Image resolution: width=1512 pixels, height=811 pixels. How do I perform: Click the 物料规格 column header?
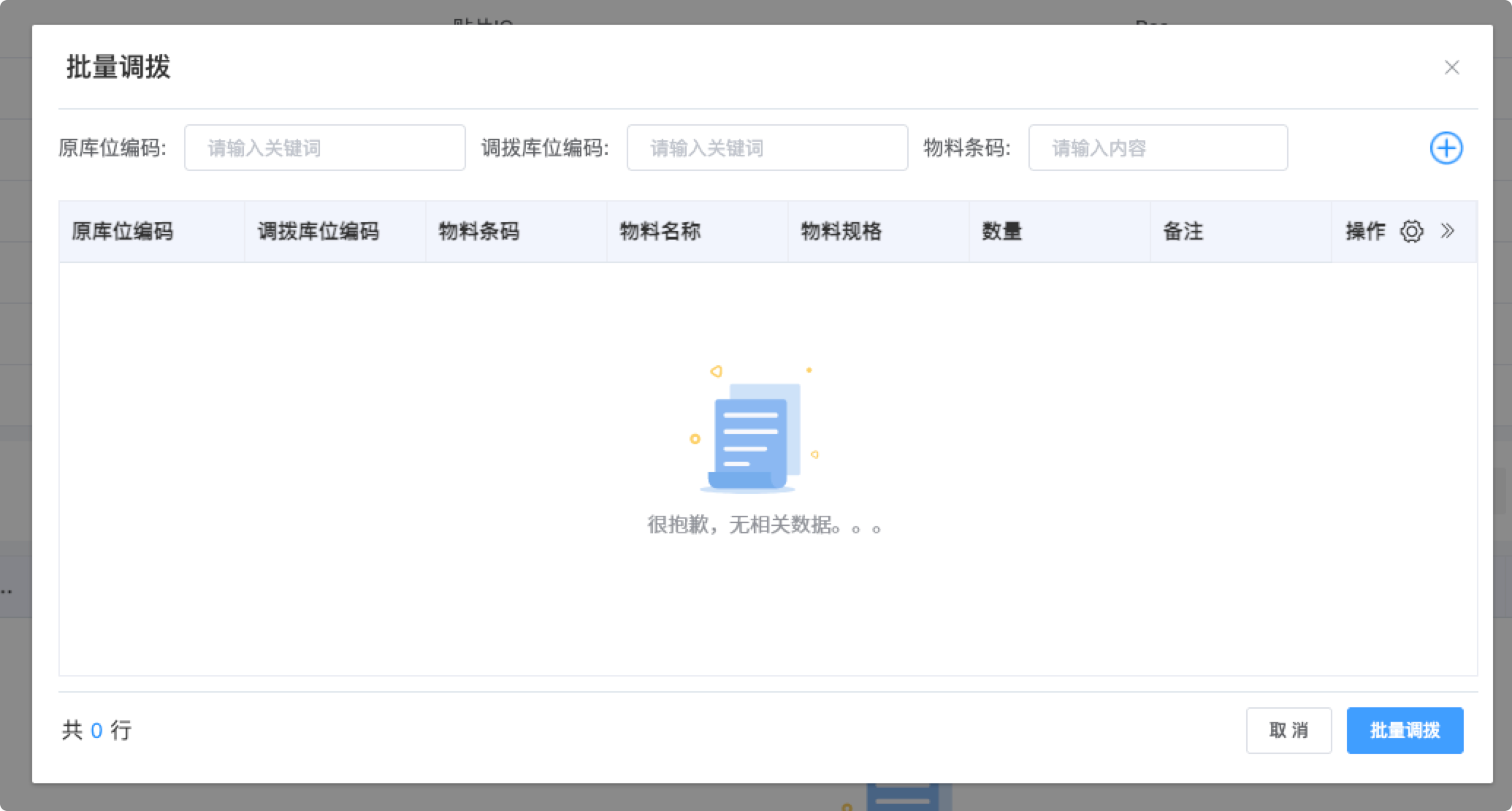tap(841, 232)
